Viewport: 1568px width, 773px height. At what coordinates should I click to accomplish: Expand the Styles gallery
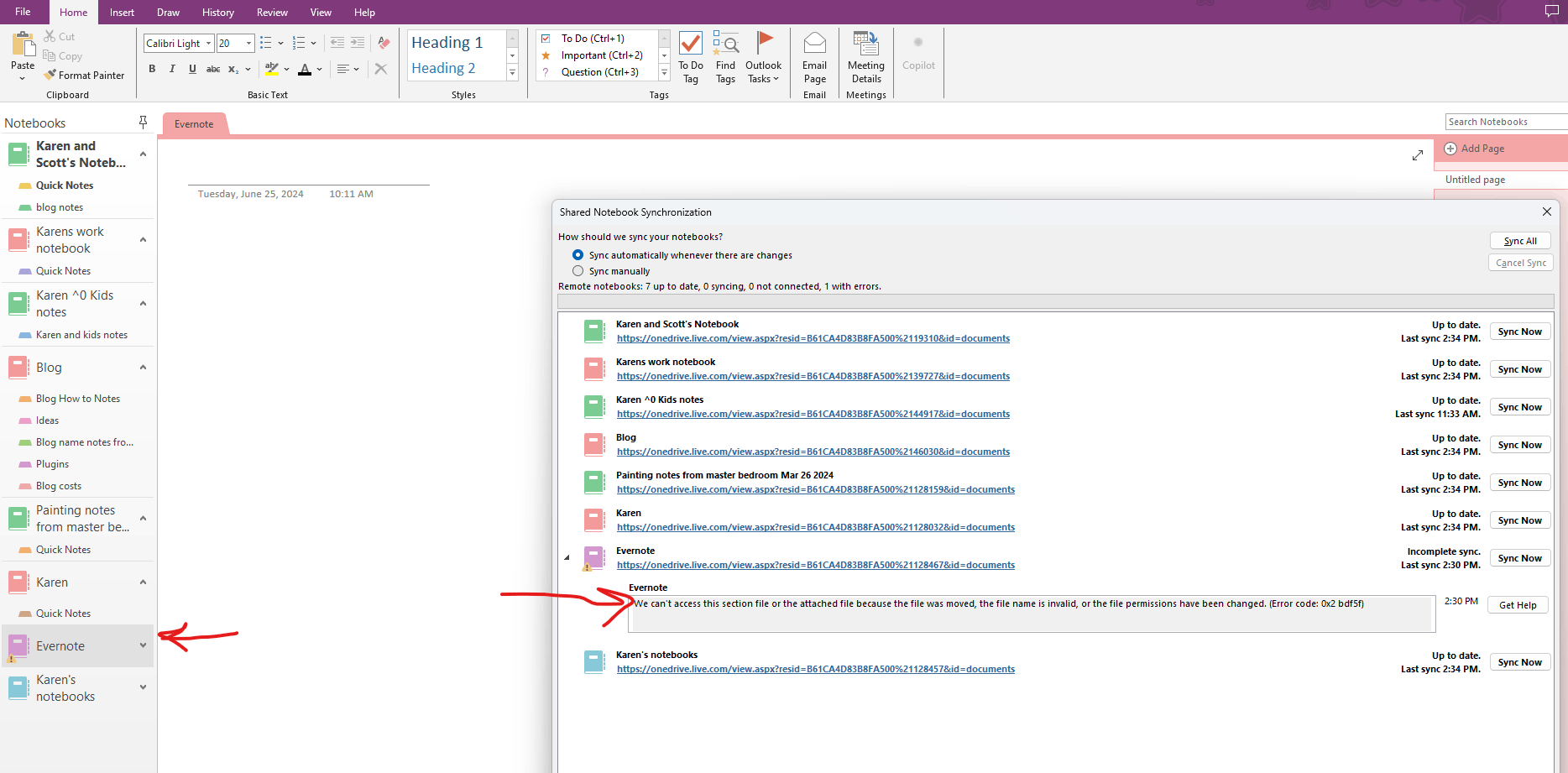tap(512, 73)
